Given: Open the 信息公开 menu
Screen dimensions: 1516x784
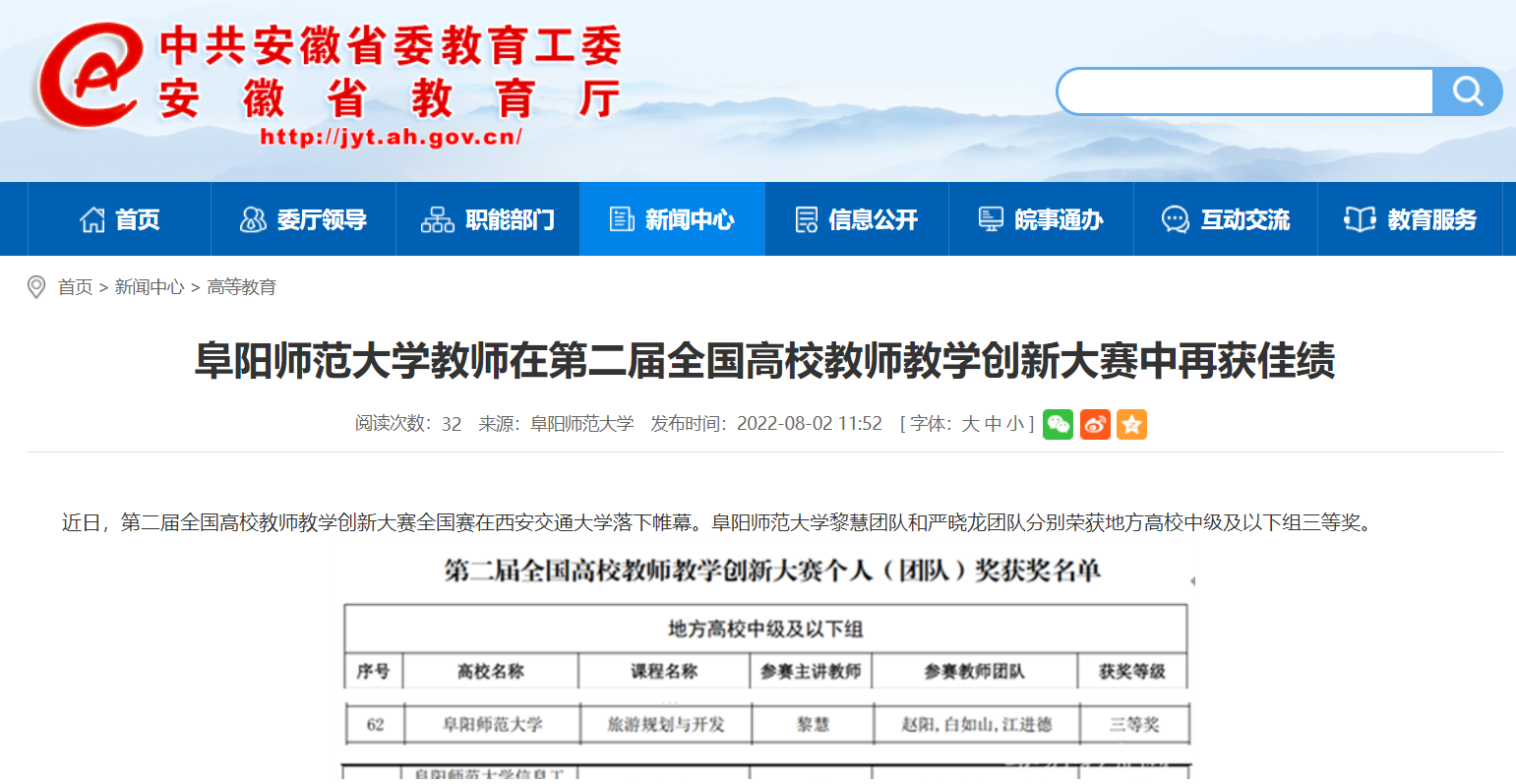Looking at the screenshot, I should 857,219.
